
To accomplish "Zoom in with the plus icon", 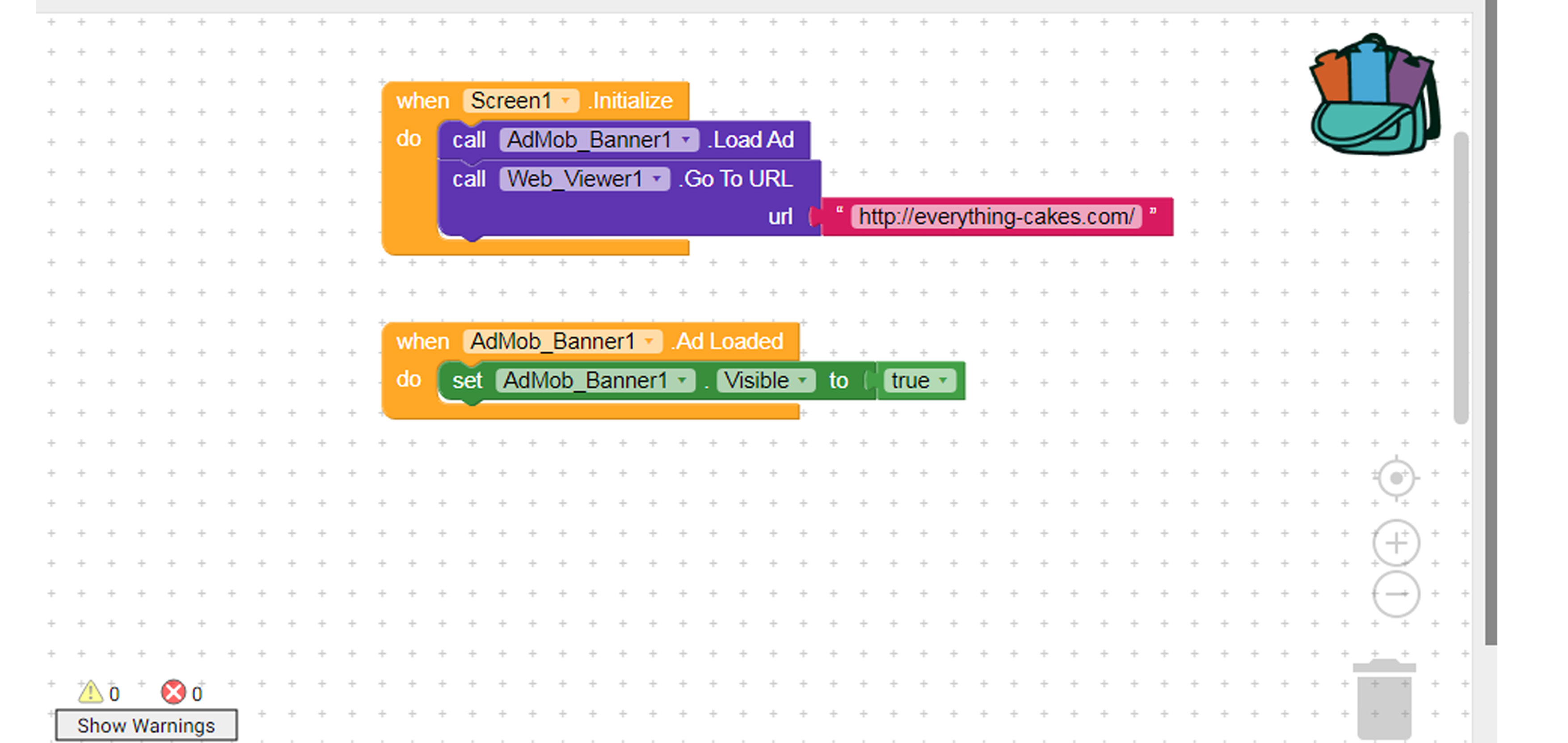I will (1396, 542).
